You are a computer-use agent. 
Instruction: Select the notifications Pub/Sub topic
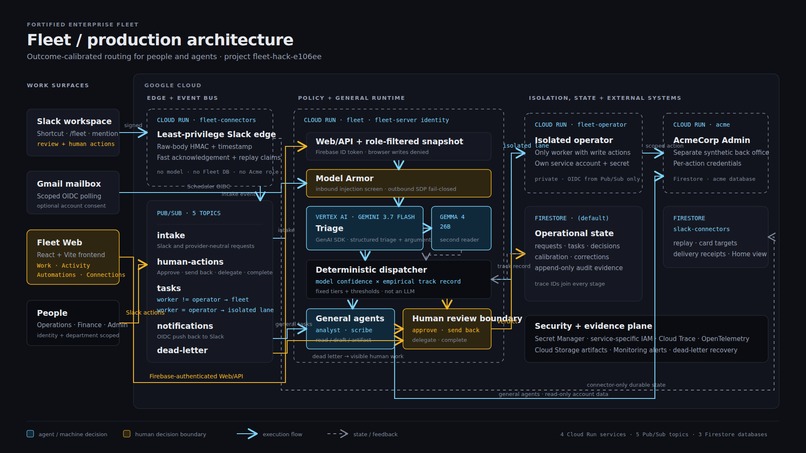[185, 326]
